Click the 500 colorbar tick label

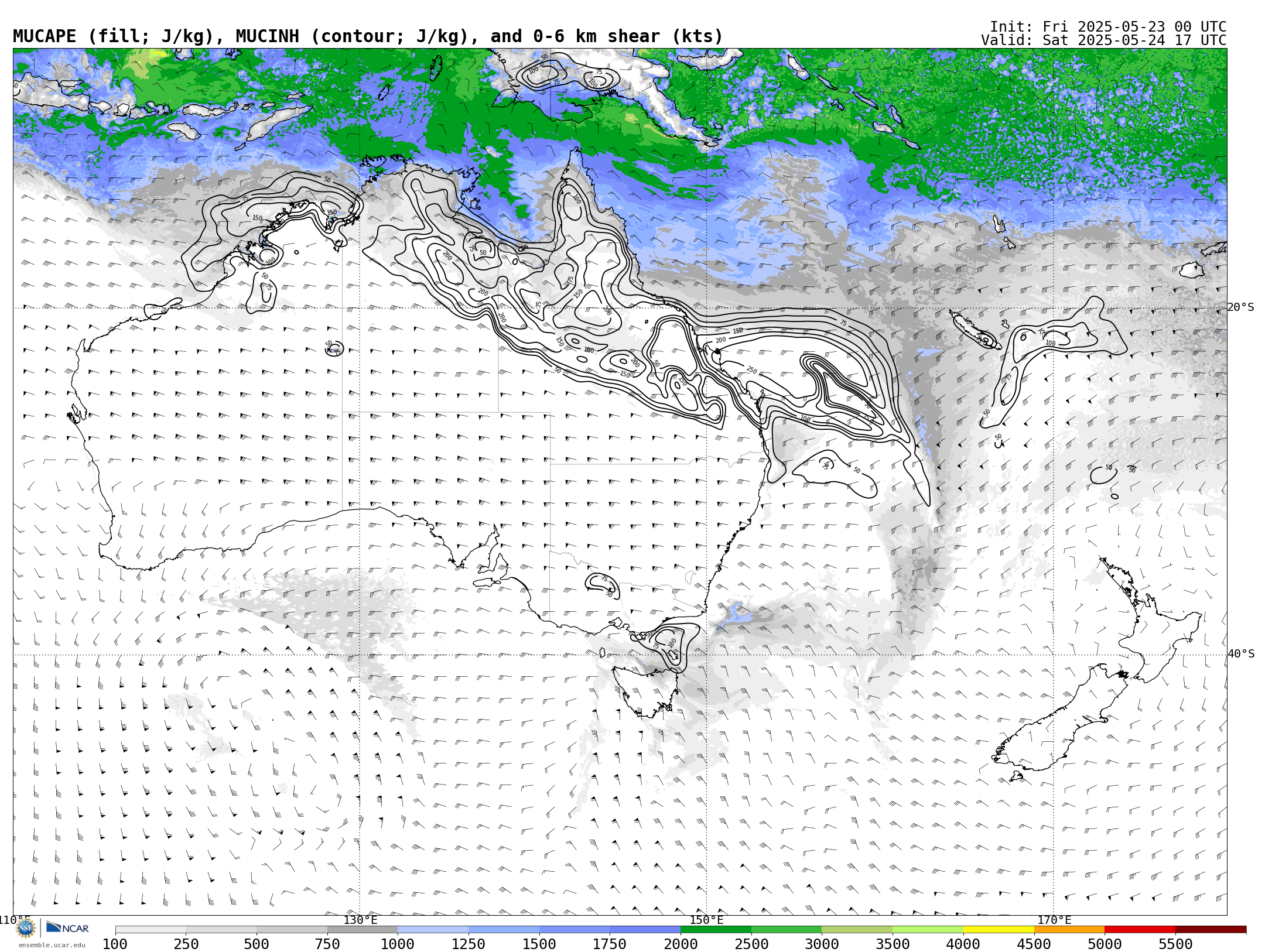point(257,944)
